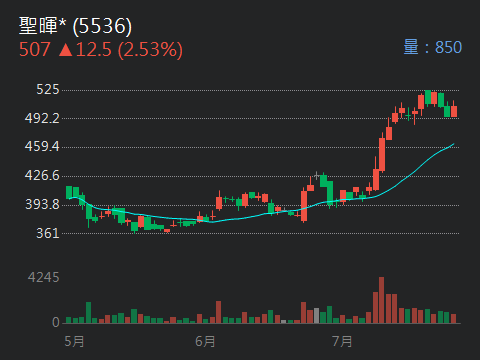Click the 0 volume axis label
This screenshot has width=480, height=360.
tap(56, 322)
